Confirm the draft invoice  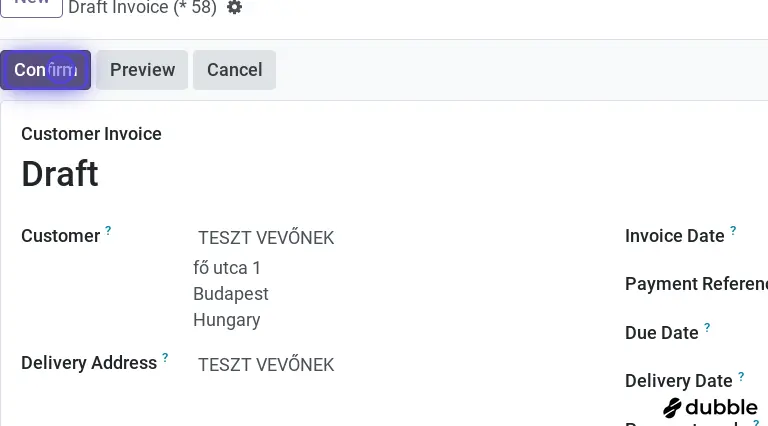pos(45,70)
